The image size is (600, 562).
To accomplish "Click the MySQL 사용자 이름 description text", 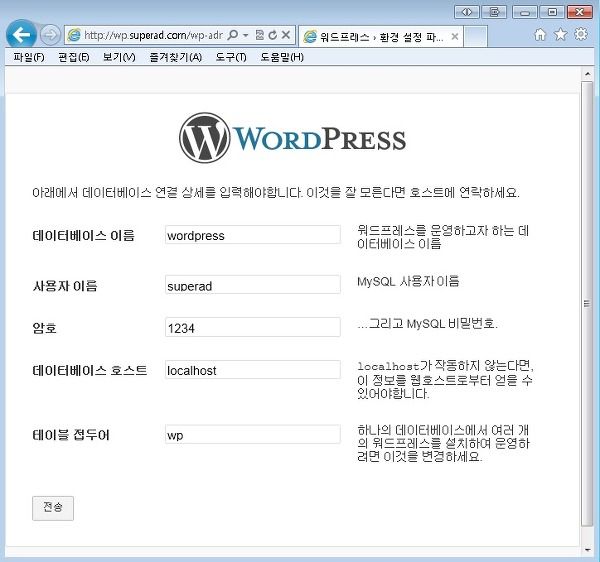I will pos(408,282).
